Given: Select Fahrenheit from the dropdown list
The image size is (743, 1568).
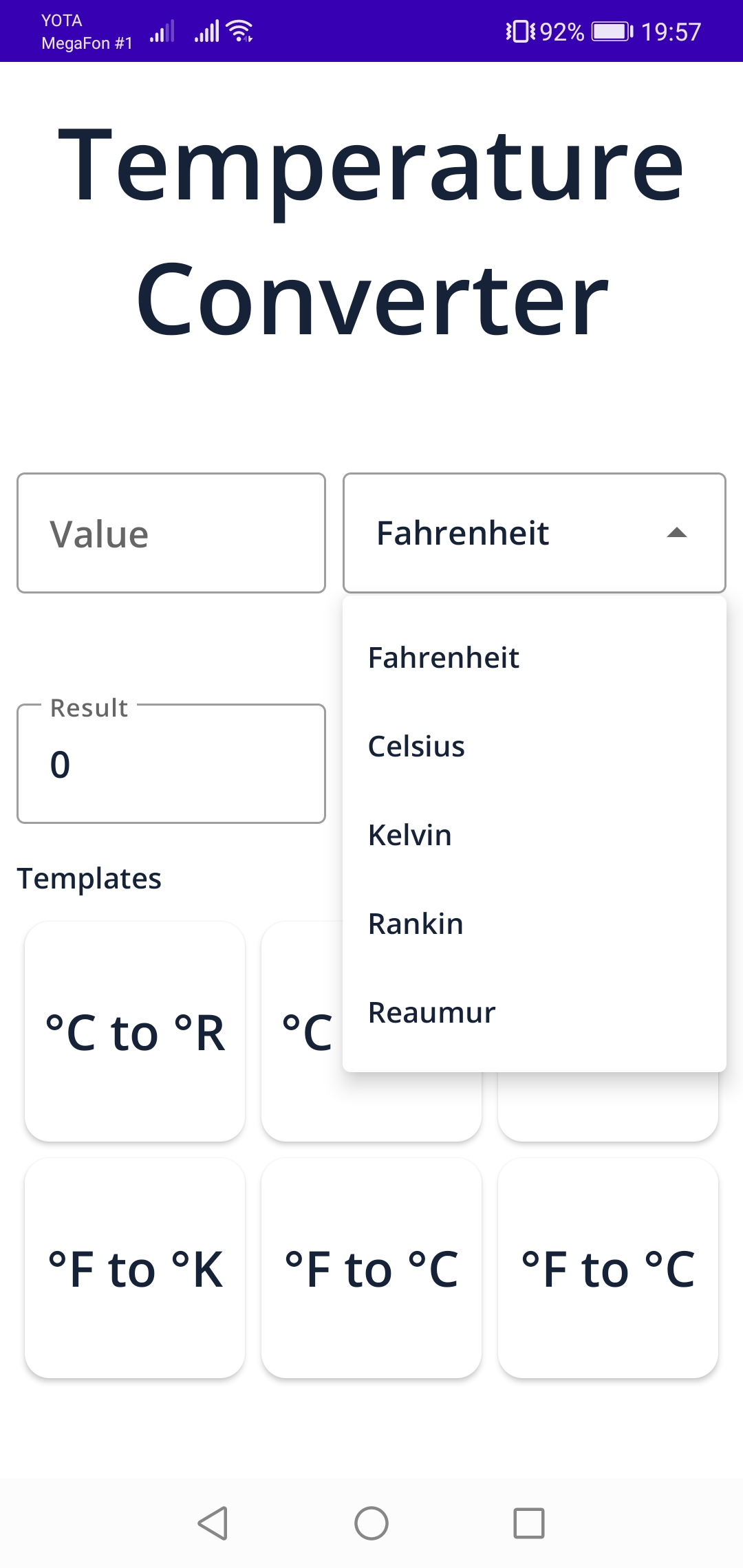Looking at the screenshot, I should [x=444, y=657].
